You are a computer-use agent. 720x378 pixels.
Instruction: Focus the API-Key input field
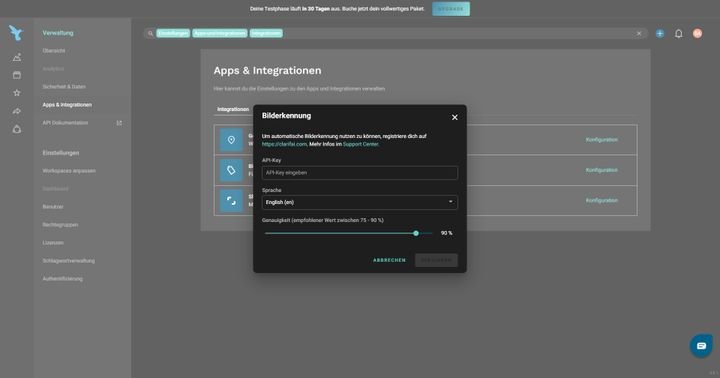pyautogui.click(x=360, y=173)
